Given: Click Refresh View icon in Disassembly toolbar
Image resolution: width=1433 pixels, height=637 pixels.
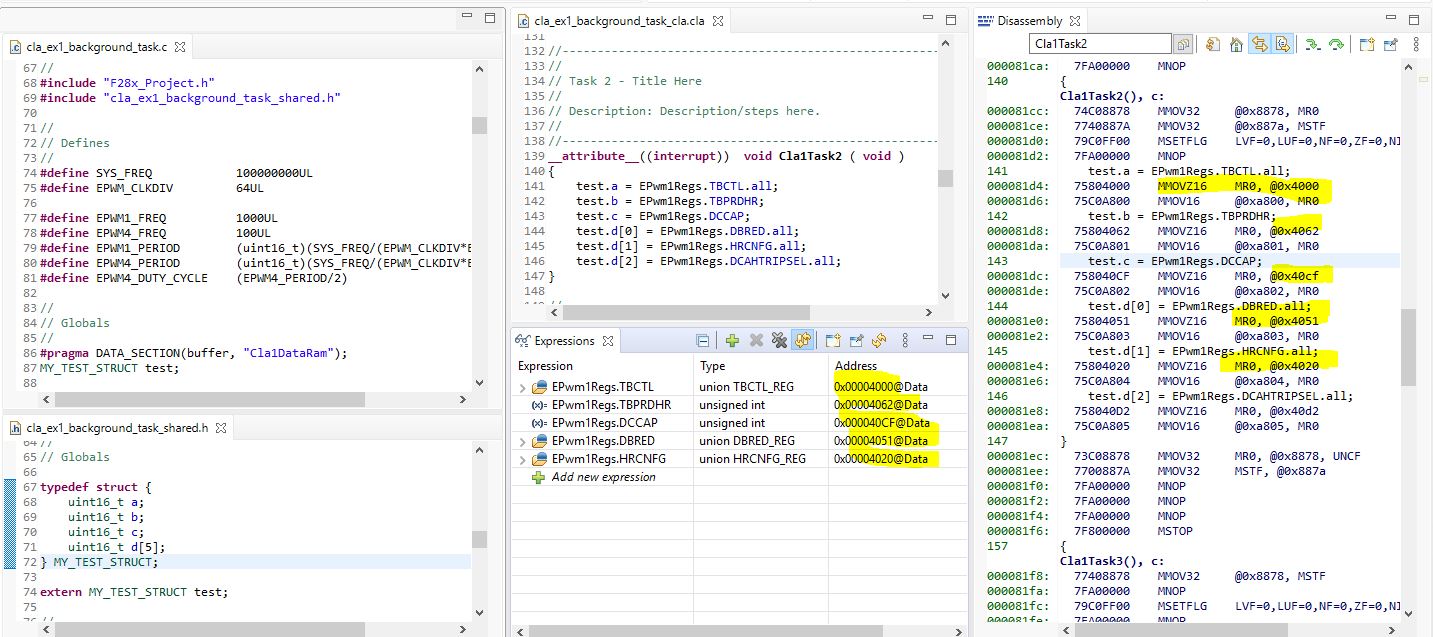Looking at the screenshot, I should 1213,44.
